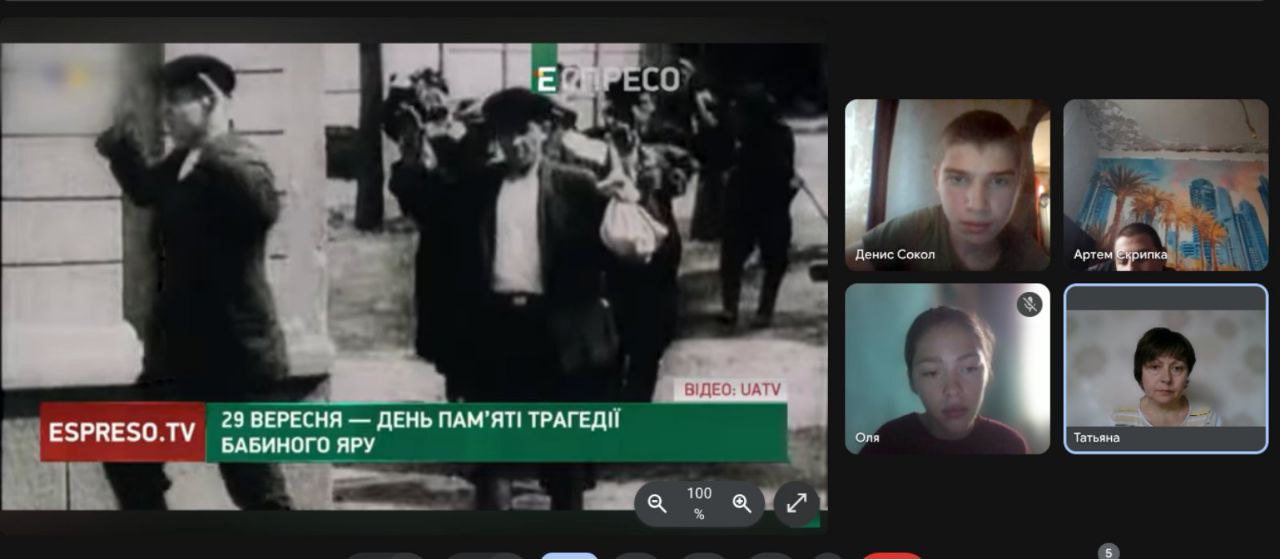Click the Татьяна name label

pos(1097,438)
